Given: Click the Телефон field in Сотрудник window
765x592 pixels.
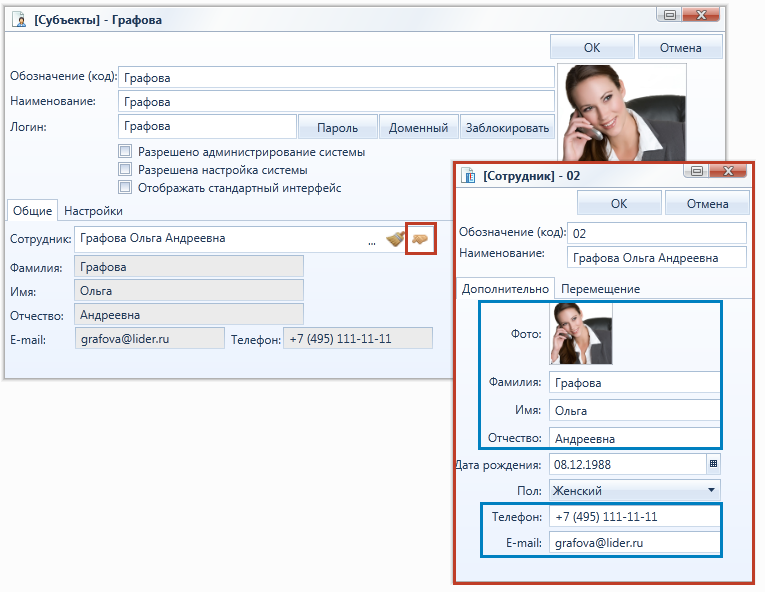Looking at the screenshot, I should (x=635, y=516).
